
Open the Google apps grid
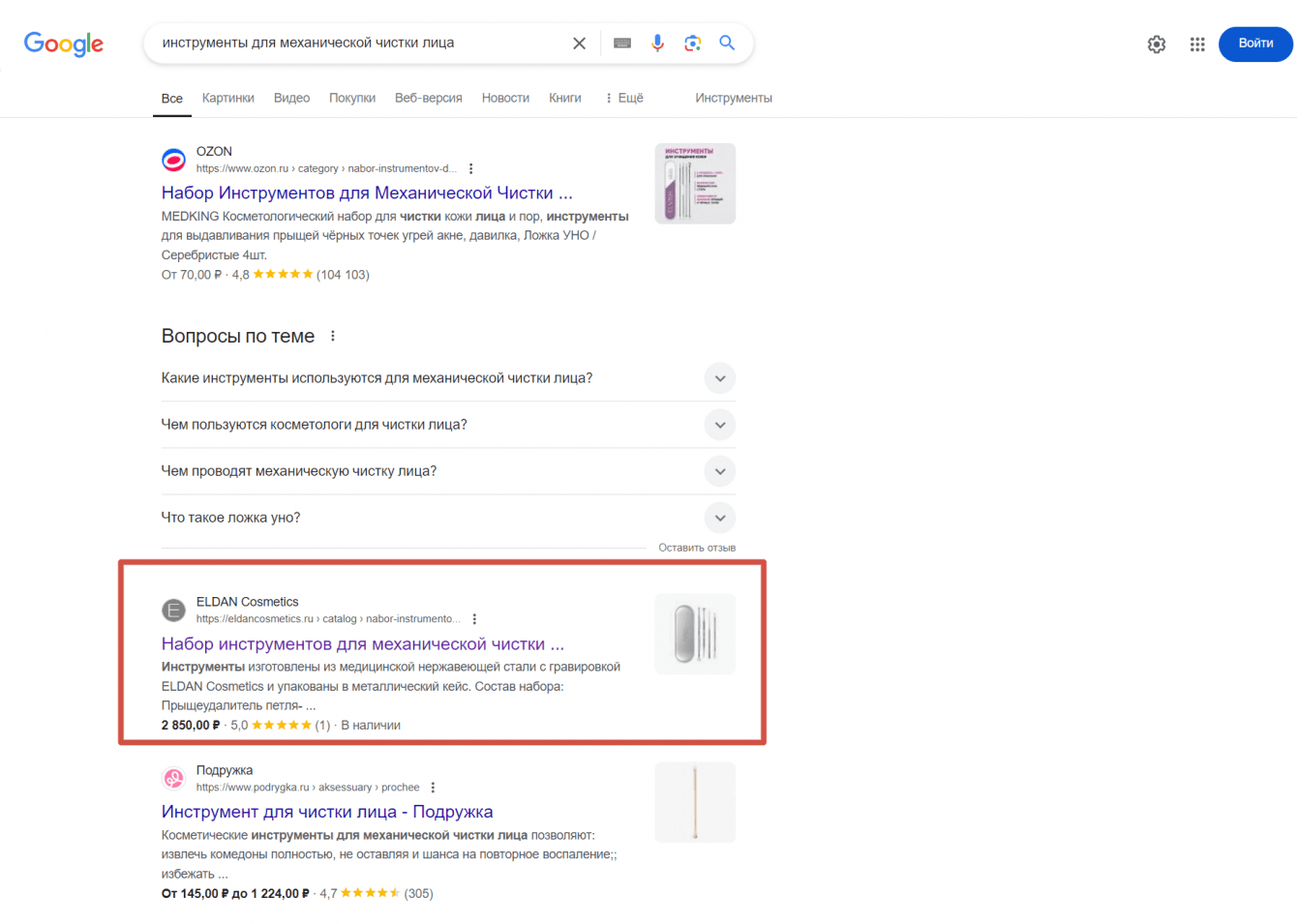click(1197, 45)
